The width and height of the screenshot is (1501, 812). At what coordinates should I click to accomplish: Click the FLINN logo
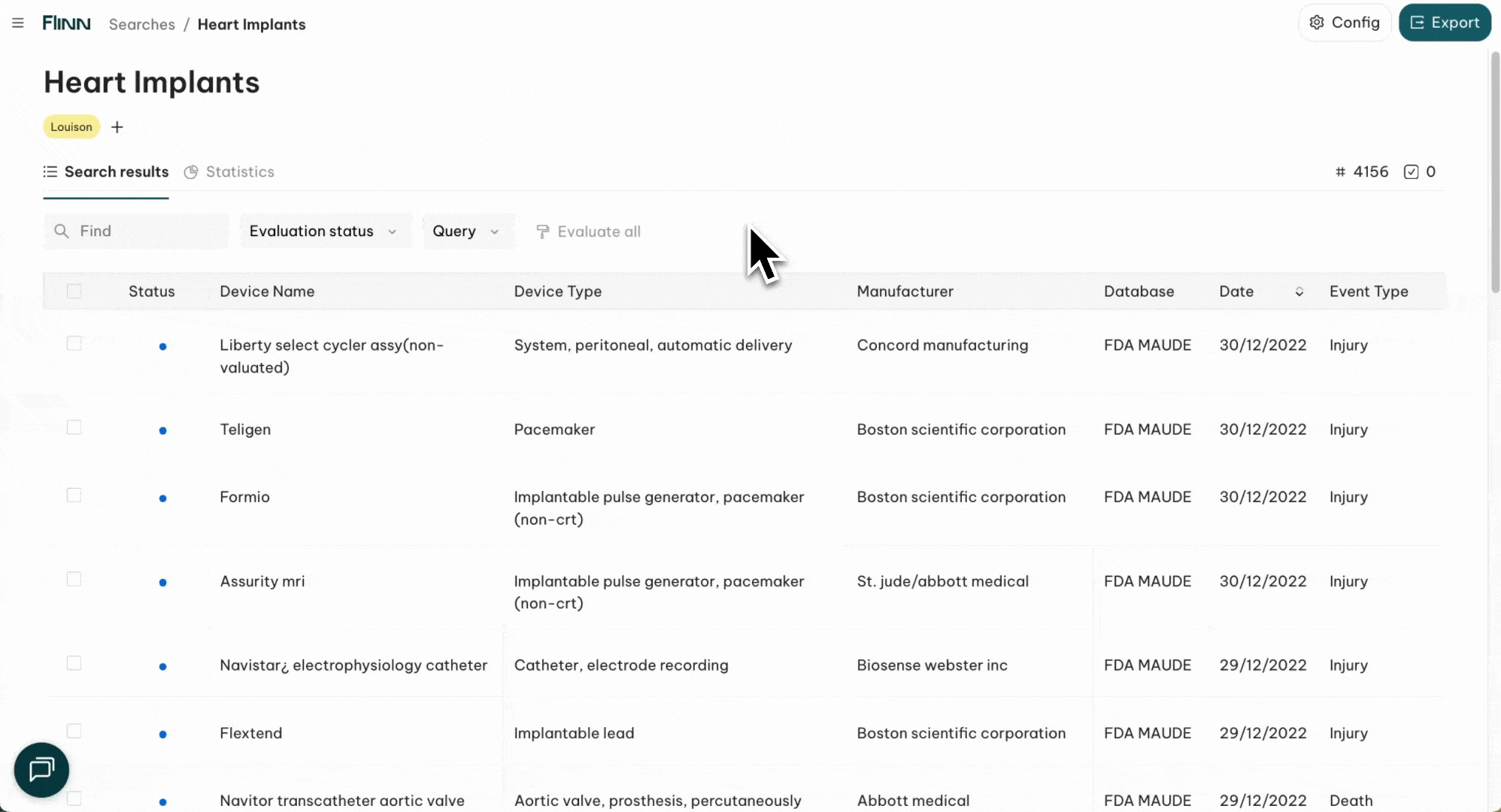click(66, 23)
